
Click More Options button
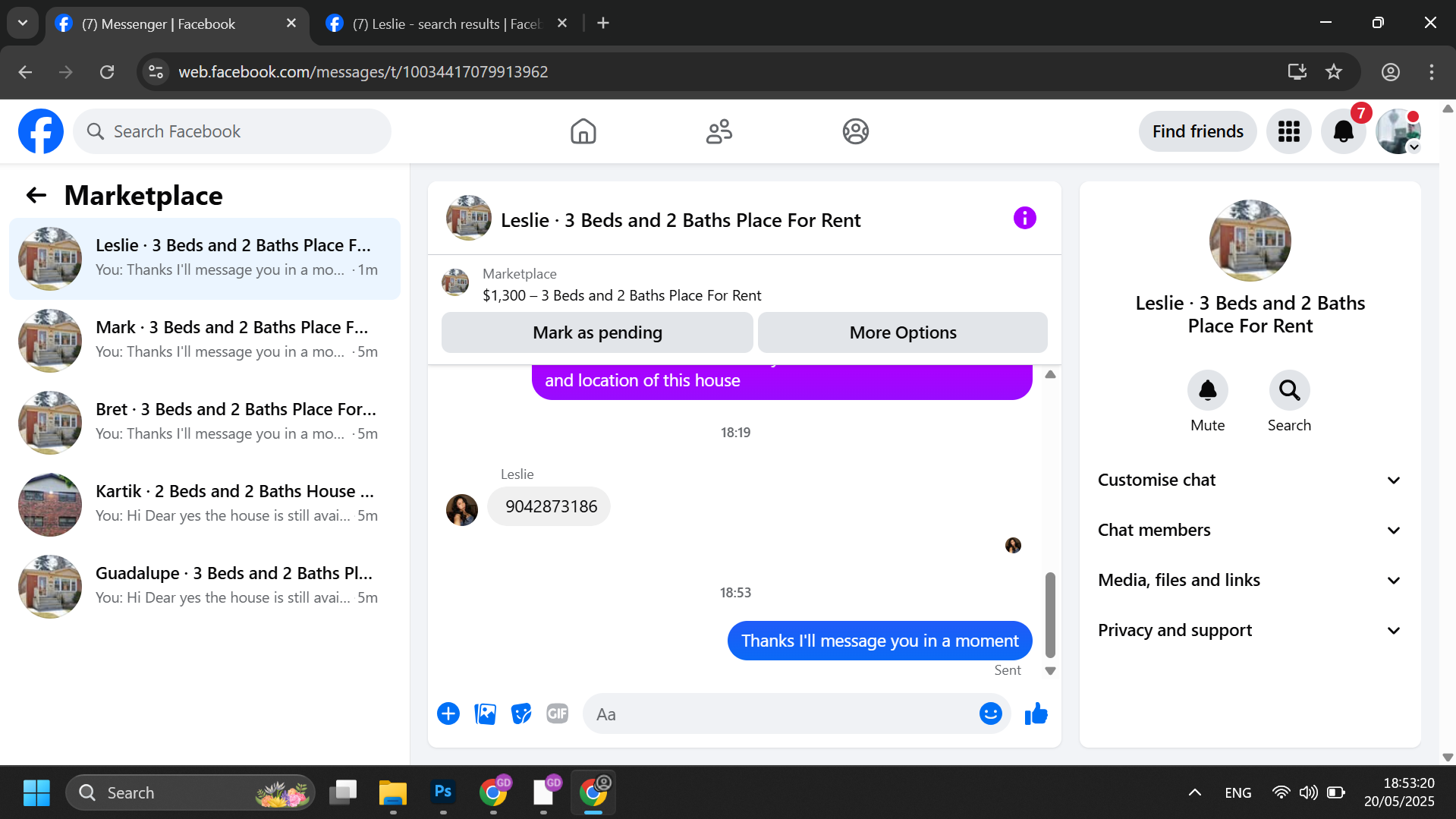[x=903, y=332]
